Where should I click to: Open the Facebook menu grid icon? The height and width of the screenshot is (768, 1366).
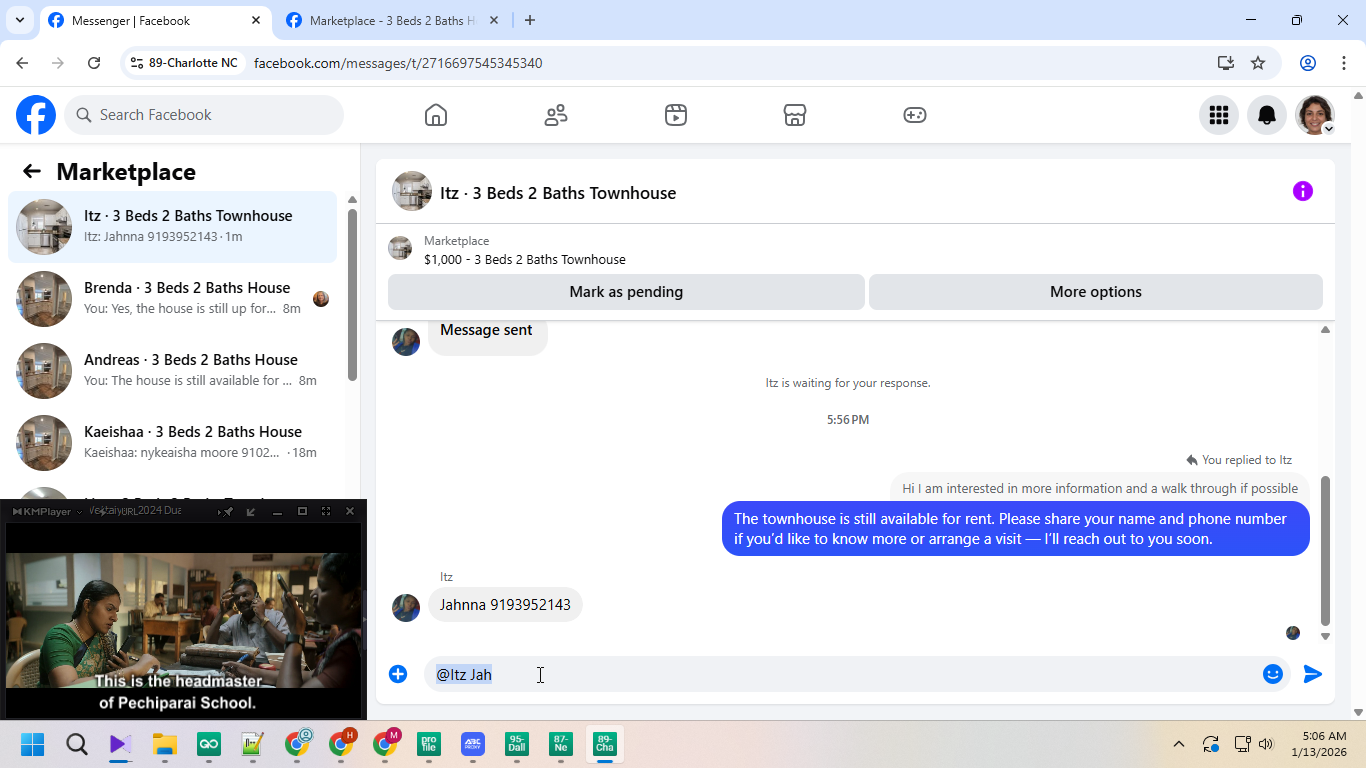tap(1218, 115)
